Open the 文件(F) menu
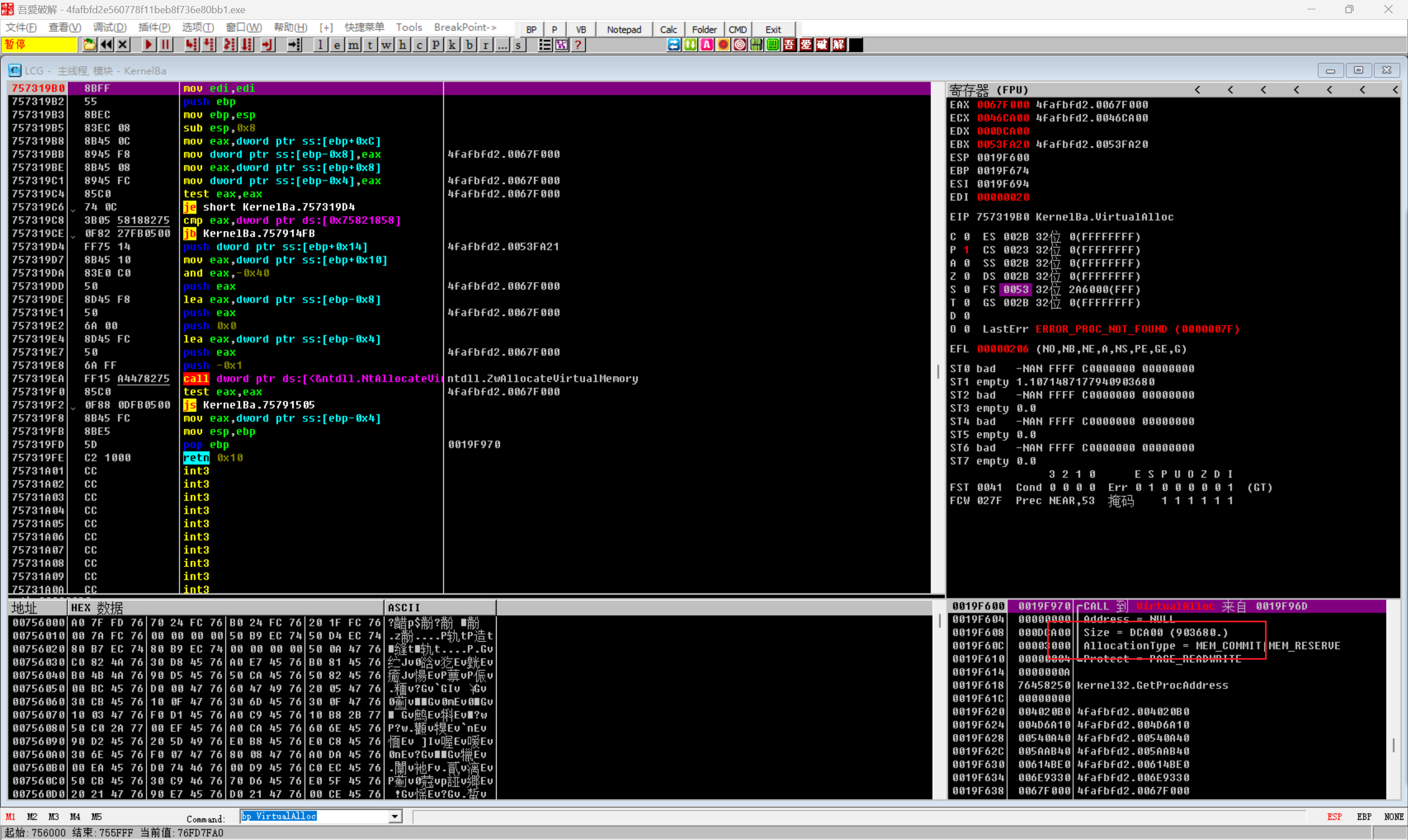This screenshot has width=1408, height=840. pos(21,27)
